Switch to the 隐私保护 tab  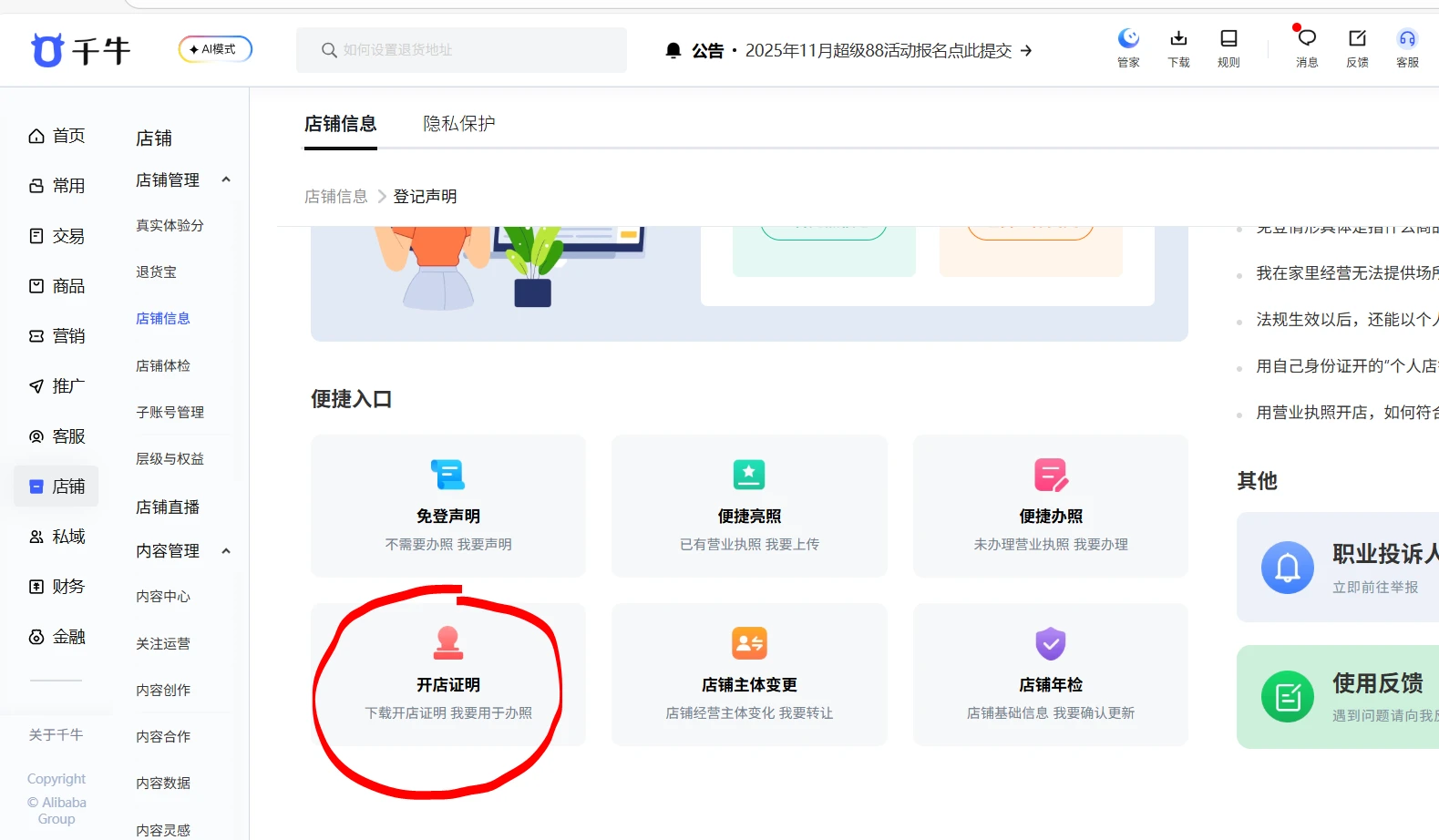pyautogui.click(x=458, y=124)
